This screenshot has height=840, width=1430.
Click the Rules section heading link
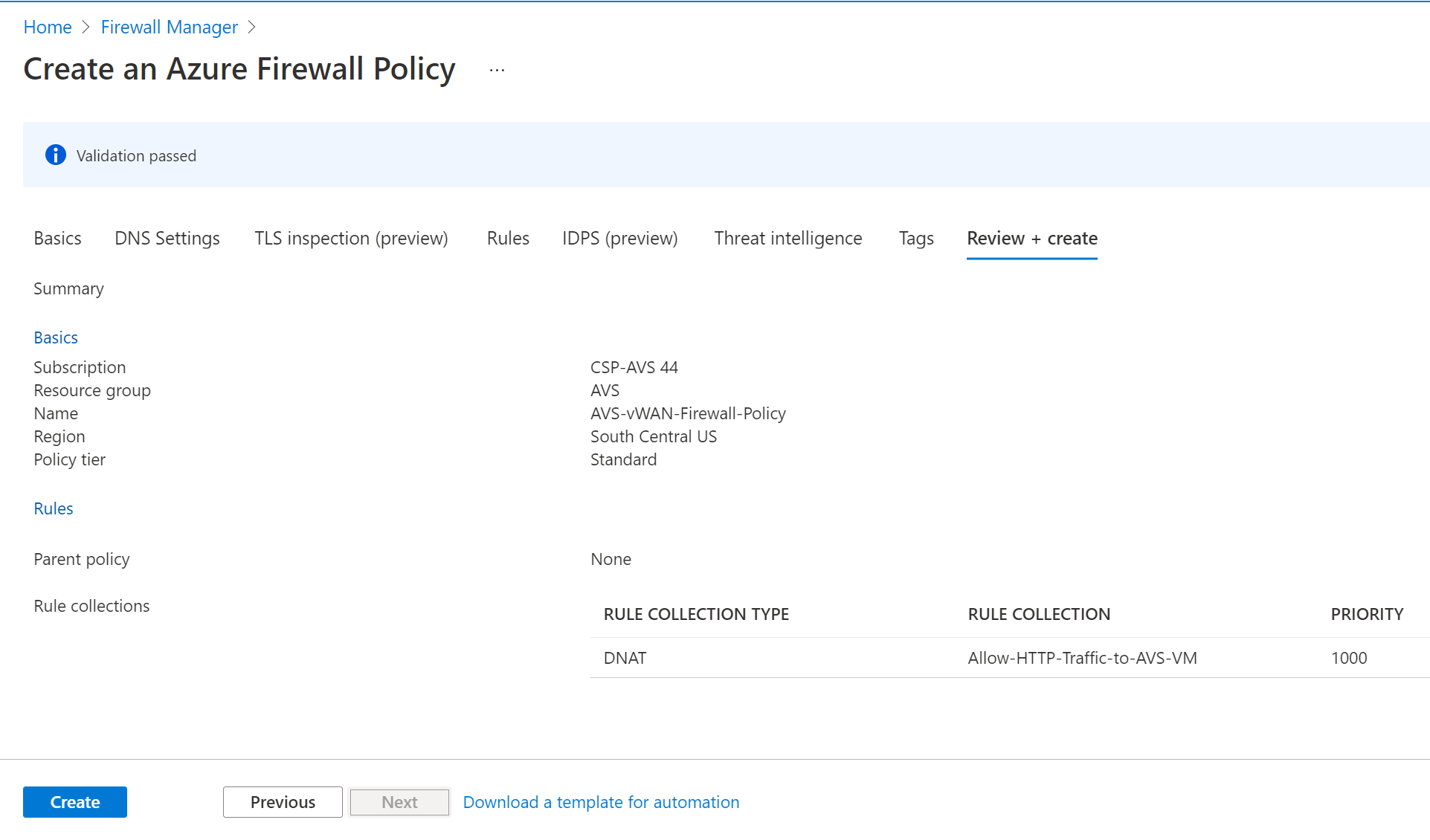coord(54,508)
